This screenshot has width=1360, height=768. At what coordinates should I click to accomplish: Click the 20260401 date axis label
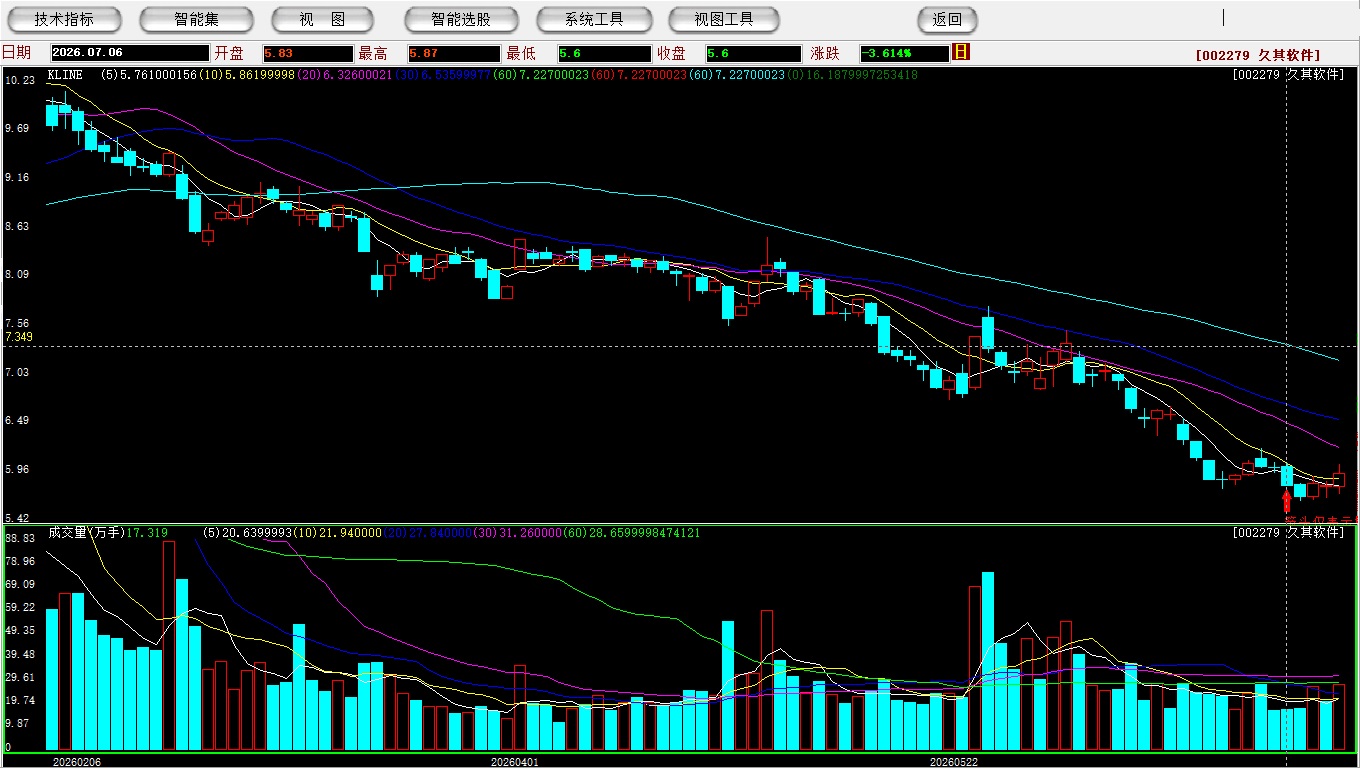(514, 762)
